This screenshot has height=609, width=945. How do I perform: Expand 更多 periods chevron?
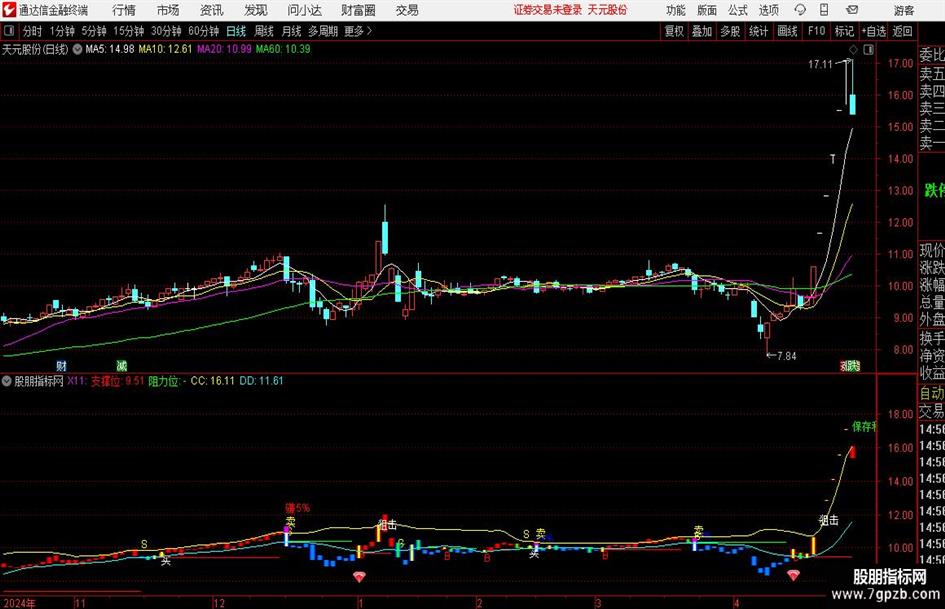[369, 31]
